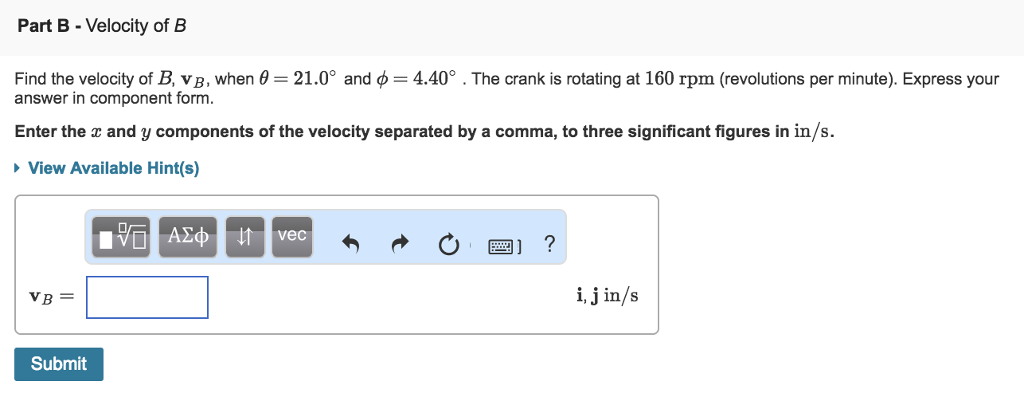Click the bold instruction about x and y components
The width and height of the screenshot is (1024, 405).
(x=424, y=131)
